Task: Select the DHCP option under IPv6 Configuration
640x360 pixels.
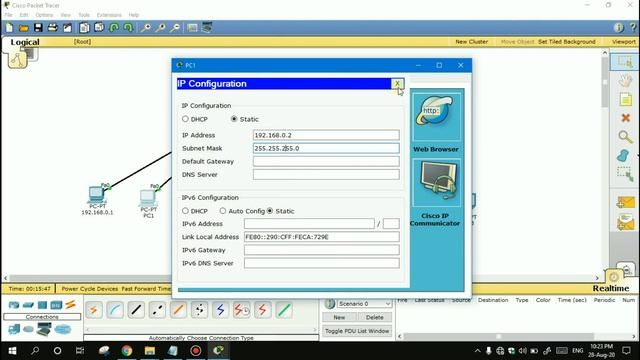Action: pyautogui.click(x=185, y=211)
